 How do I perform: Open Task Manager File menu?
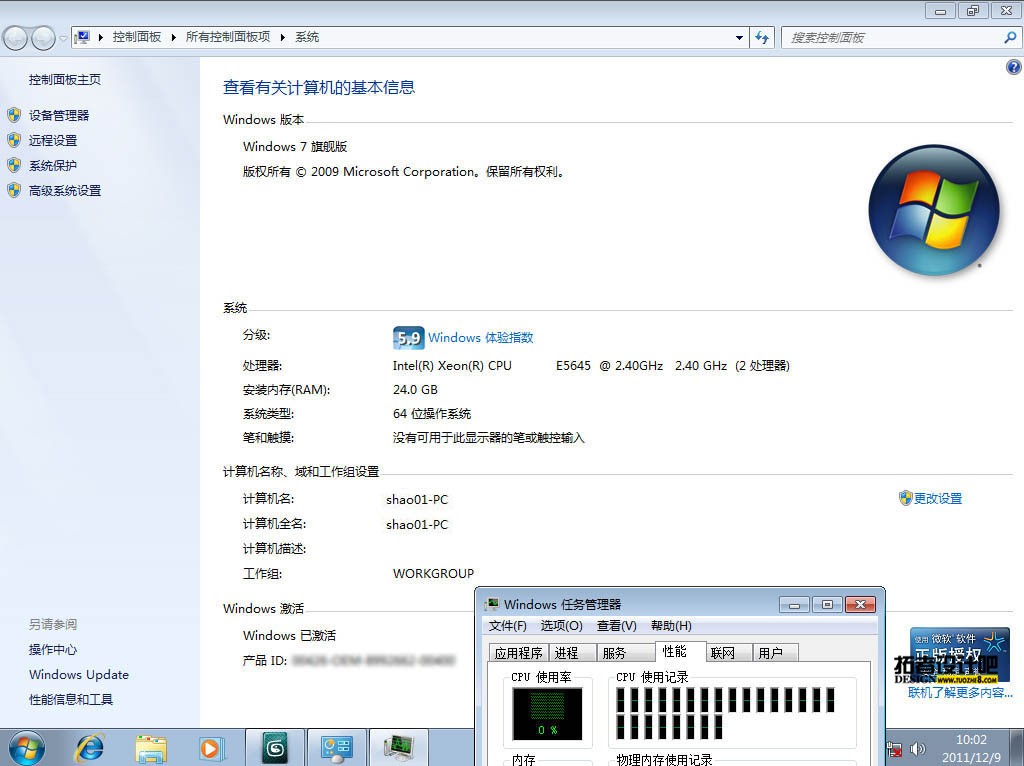[x=507, y=626]
